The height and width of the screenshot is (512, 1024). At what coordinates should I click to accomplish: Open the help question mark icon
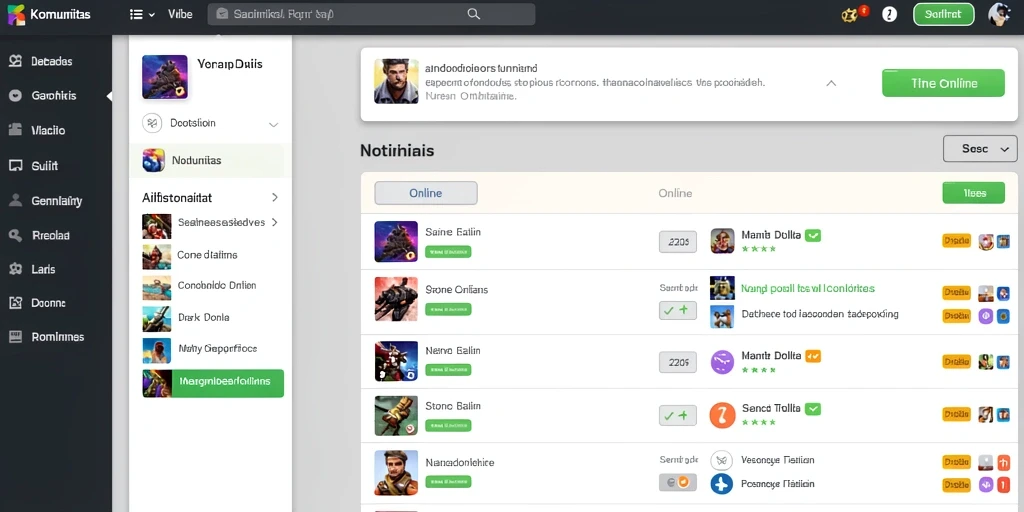click(x=889, y=14)
